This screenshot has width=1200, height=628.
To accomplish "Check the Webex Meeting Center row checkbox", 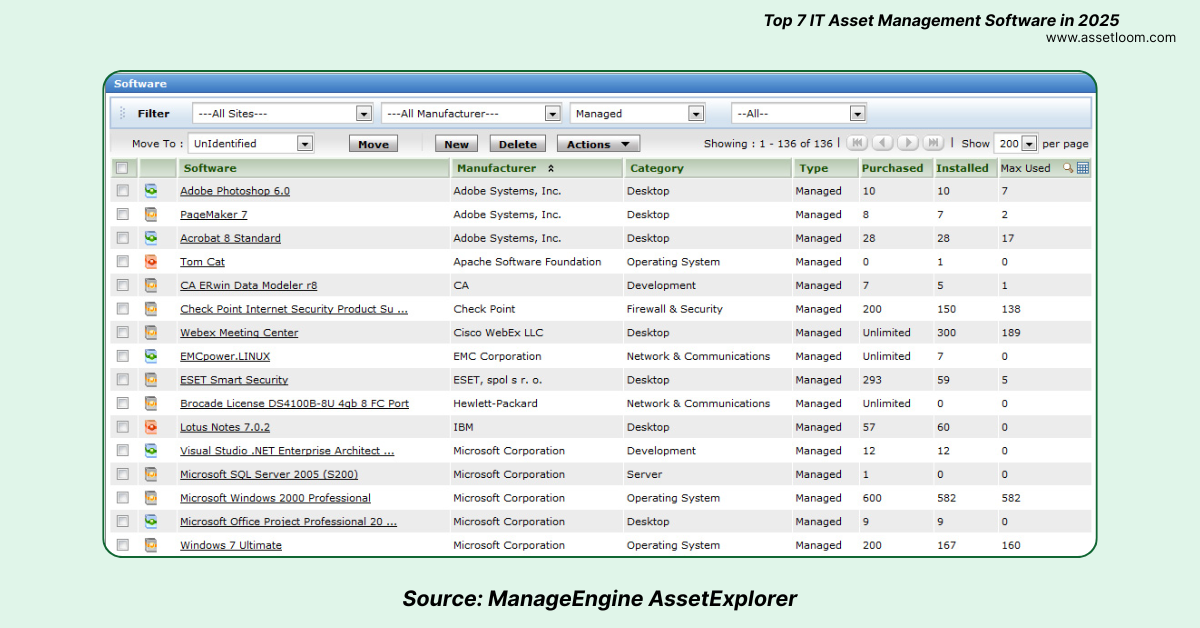I will point(122,332).
